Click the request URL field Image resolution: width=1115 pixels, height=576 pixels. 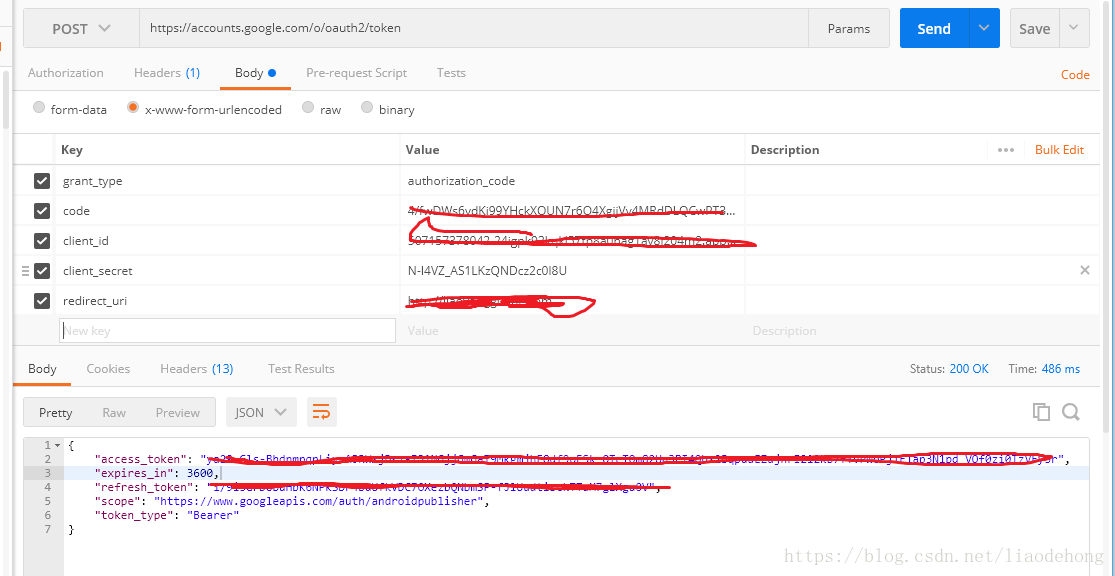tap(474, 28)
